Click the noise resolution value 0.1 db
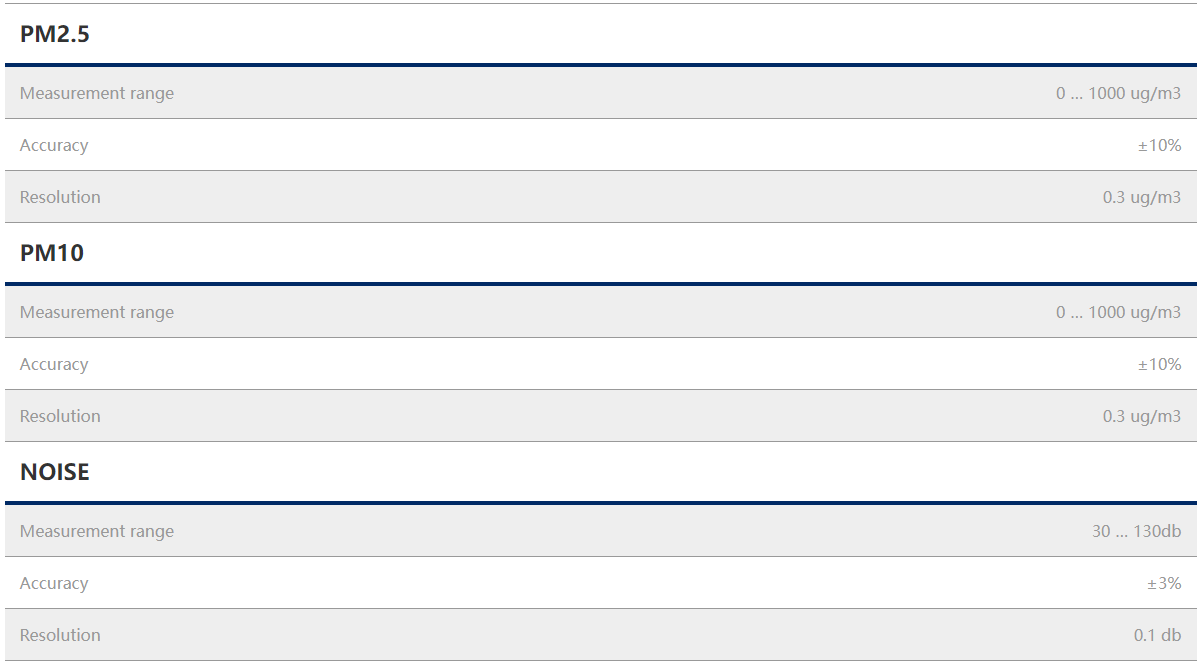 pyautogui.click(x=1157, y=635)
